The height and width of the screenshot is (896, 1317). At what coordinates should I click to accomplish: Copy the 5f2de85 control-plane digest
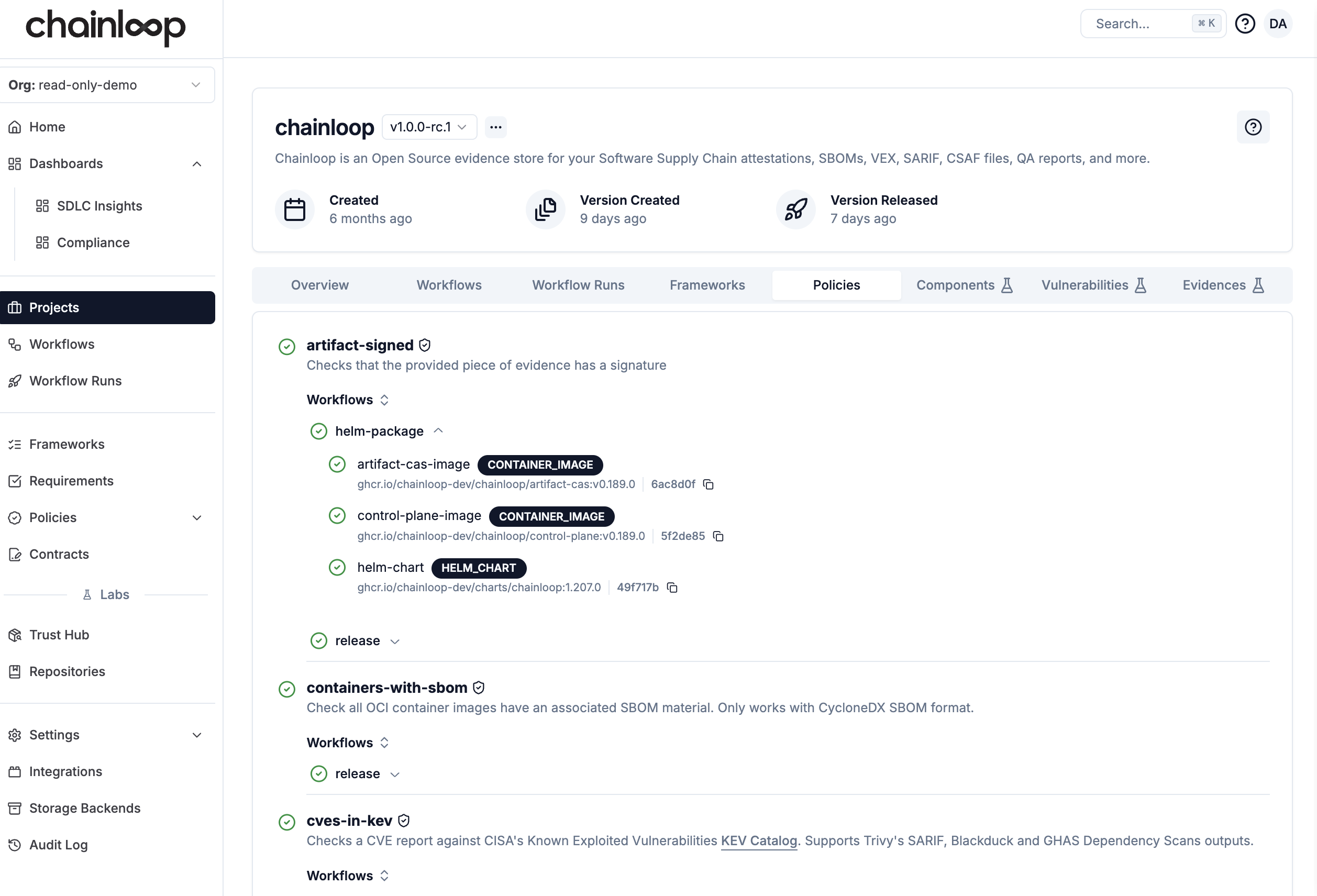(718, 536)
